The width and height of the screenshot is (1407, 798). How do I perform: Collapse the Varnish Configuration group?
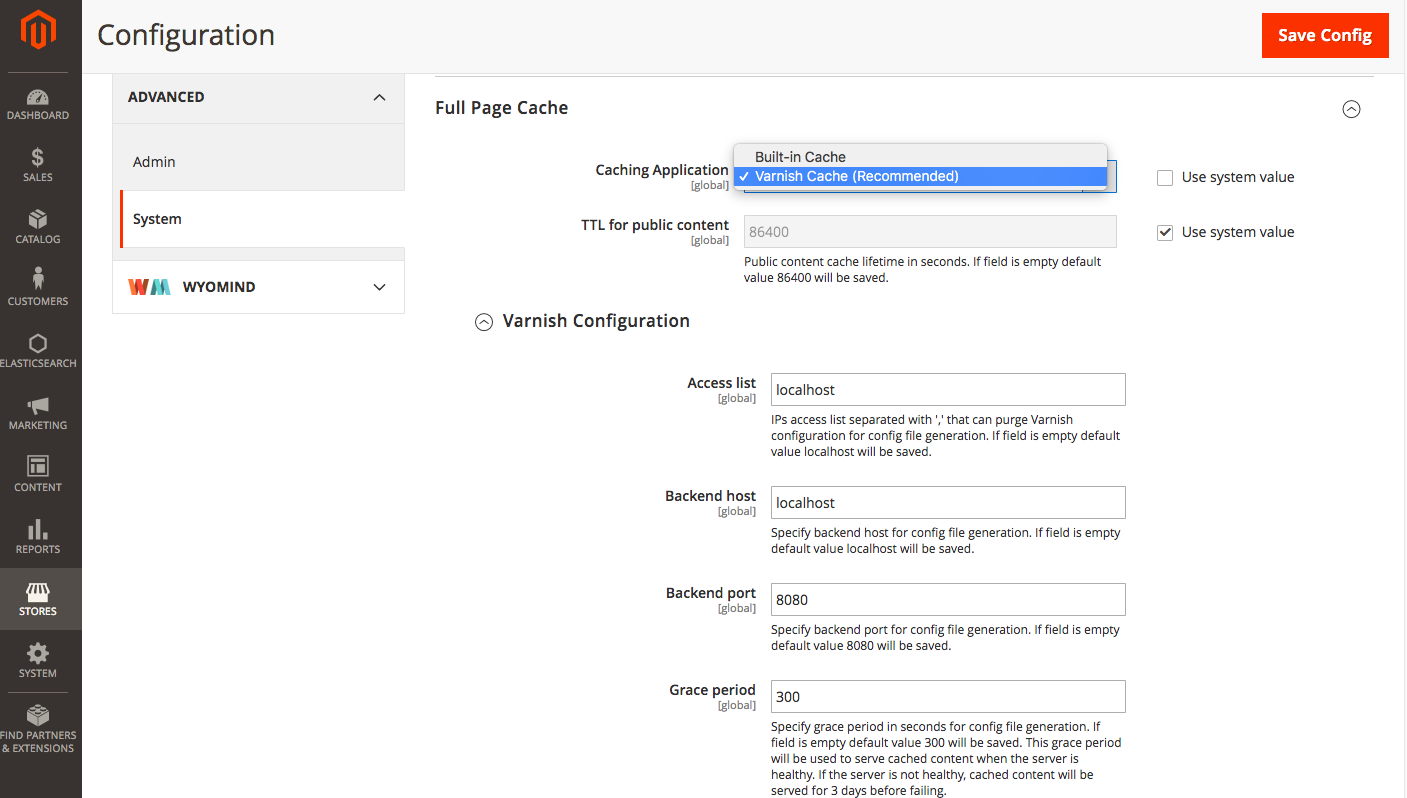coord(484,322)
